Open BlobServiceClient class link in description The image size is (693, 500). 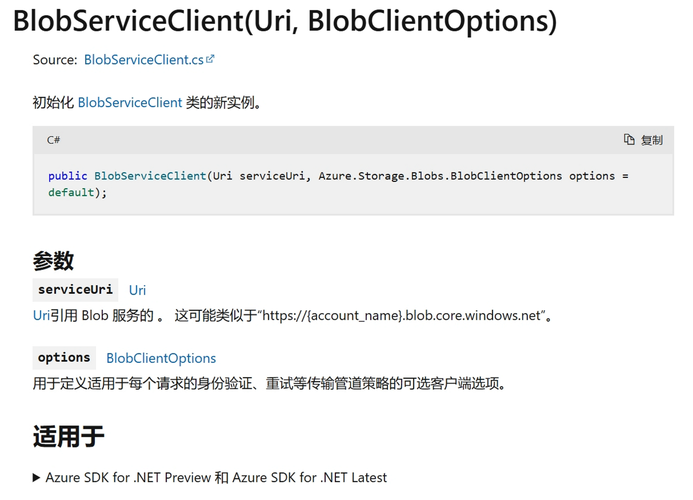[x=129, y=102]
